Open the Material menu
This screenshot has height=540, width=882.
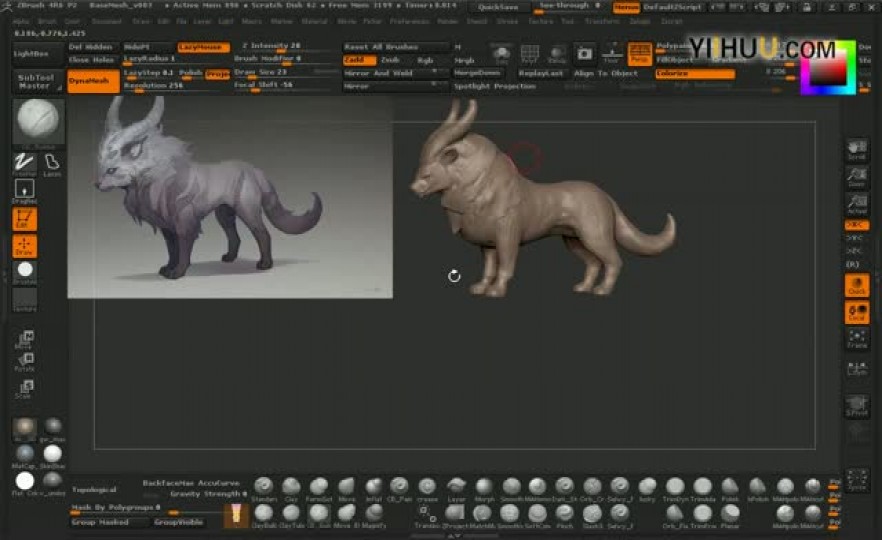[314, 21]
